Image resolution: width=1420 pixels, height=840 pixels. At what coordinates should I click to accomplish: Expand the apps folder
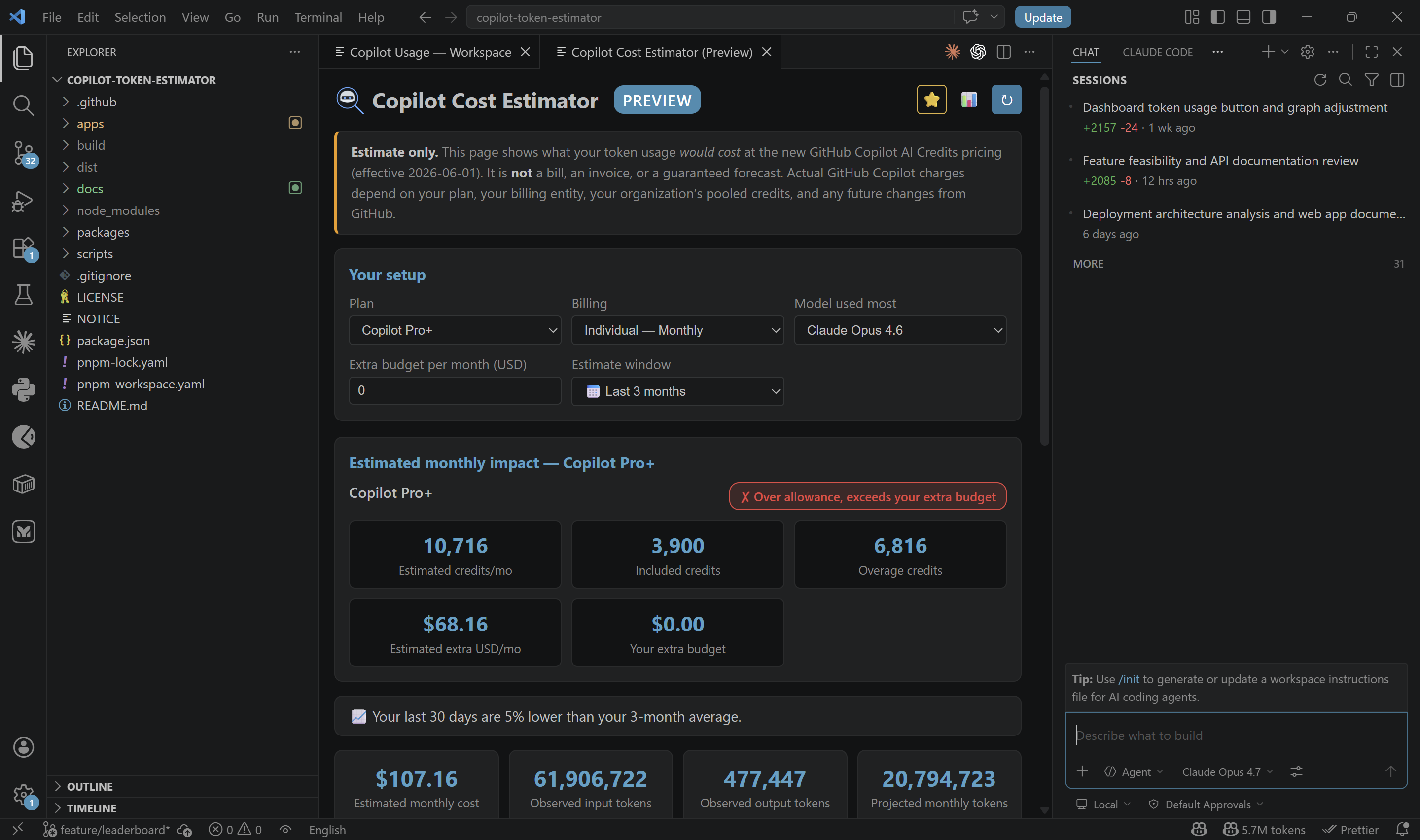[x=182, y=123]
